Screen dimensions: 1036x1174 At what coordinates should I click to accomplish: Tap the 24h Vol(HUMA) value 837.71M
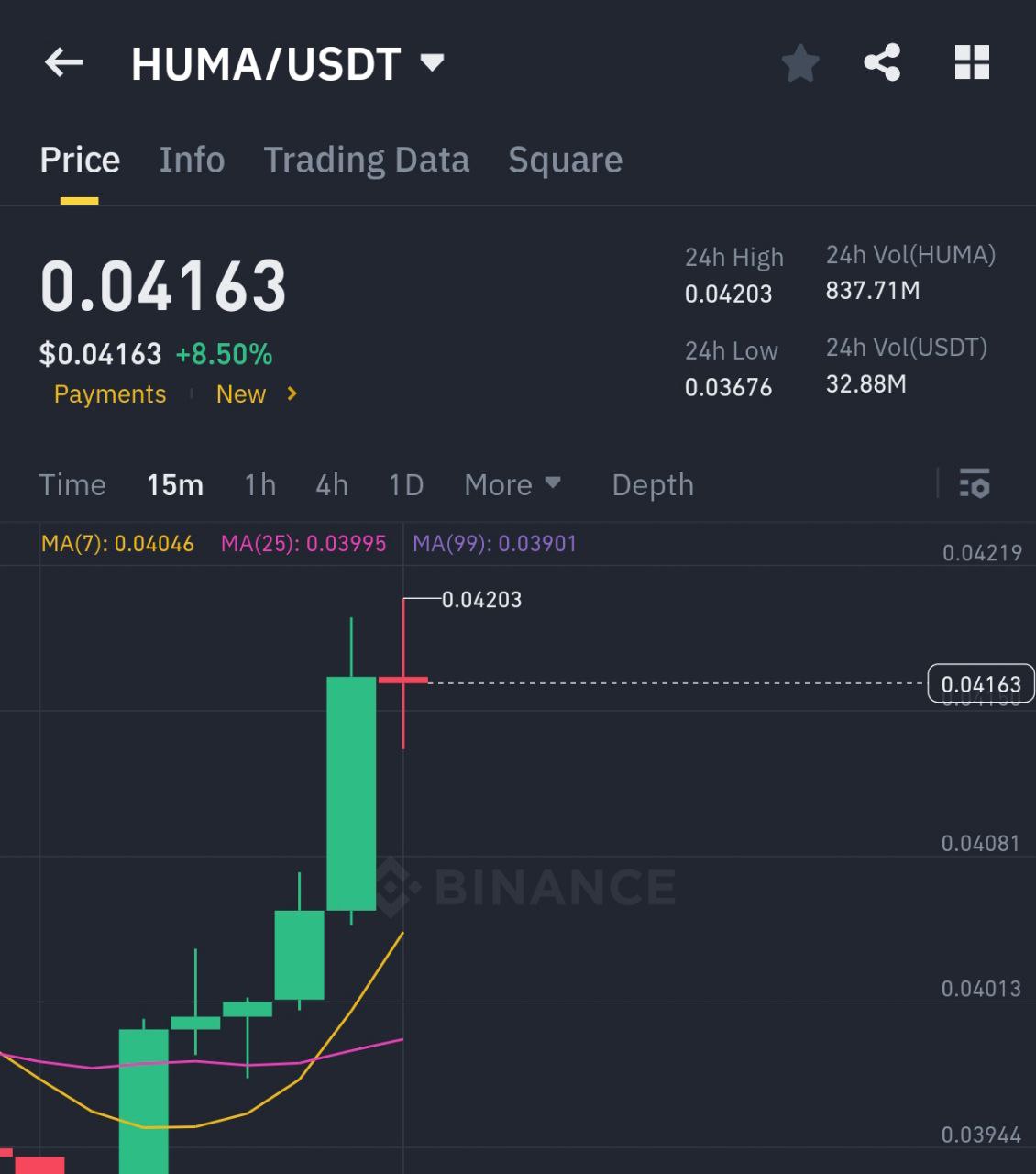pyautogui.click(x=873, y=291)
